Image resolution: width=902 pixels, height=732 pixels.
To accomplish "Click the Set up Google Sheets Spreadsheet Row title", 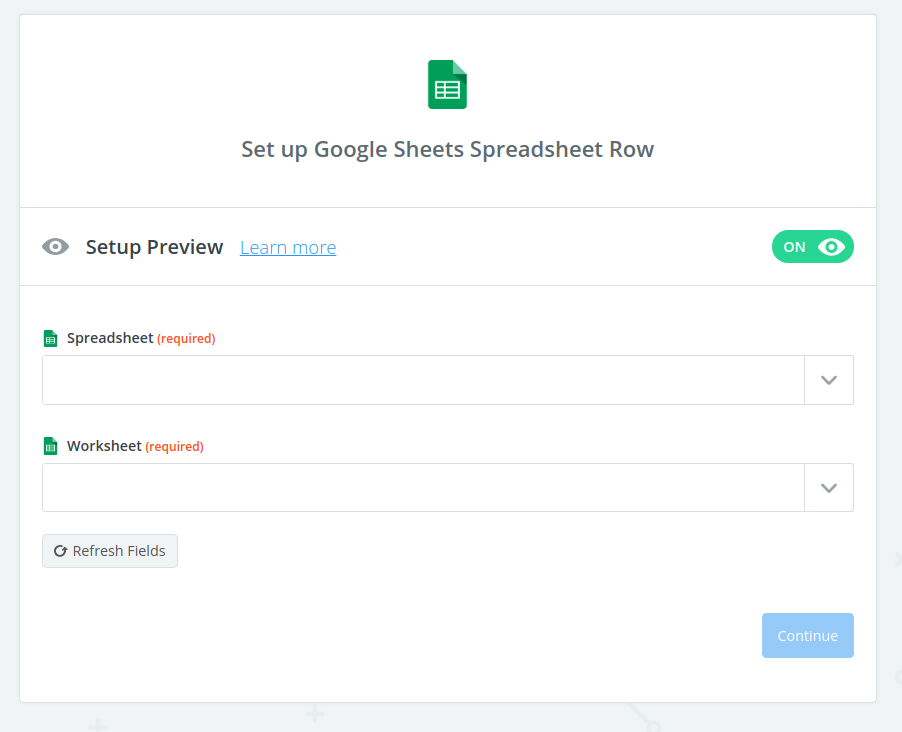I will click(447, 150).
